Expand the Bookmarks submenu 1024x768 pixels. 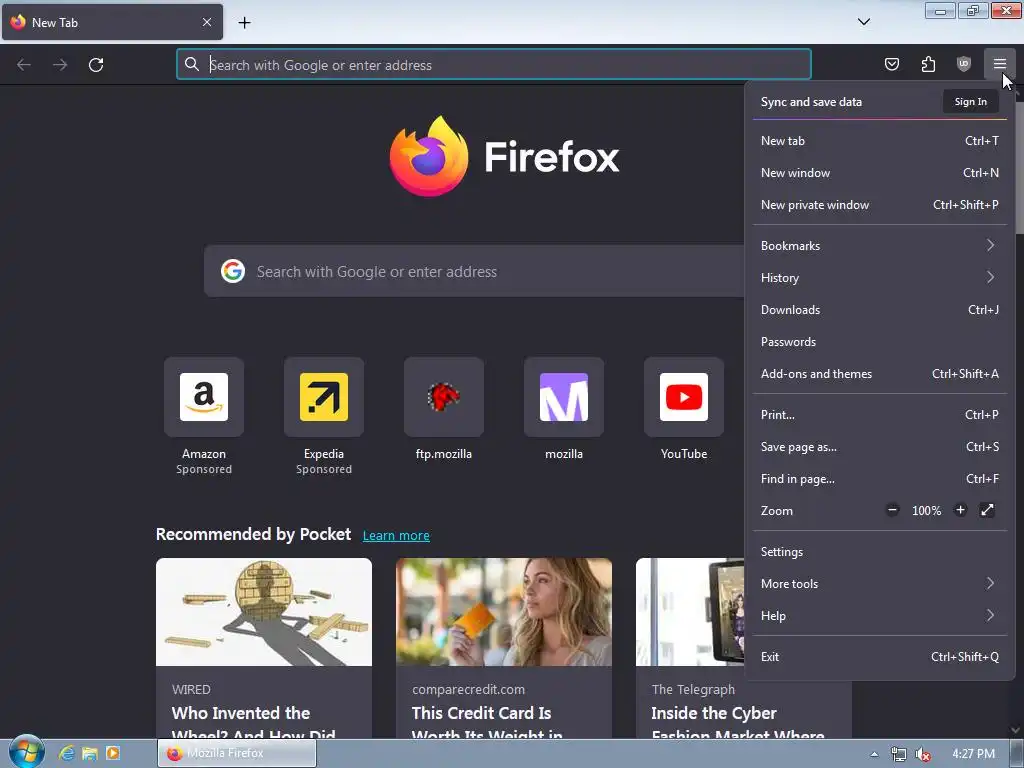[880, 246]
